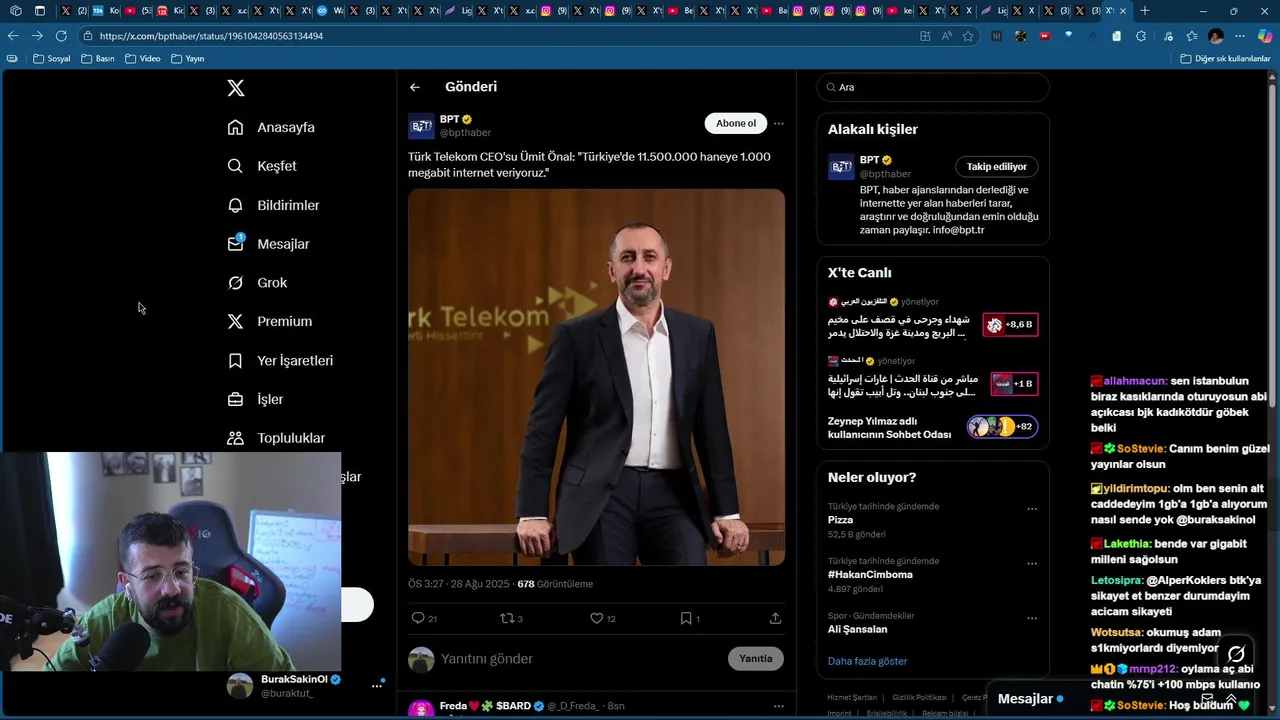Open BPT avatar in Alakalı kişiler

point(841,167)
